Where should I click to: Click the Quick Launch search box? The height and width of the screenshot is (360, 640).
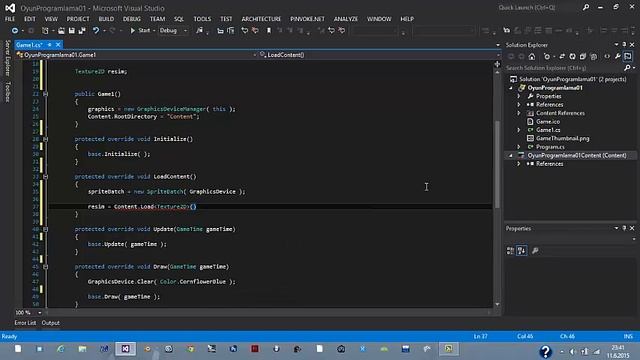pos(539,7)
